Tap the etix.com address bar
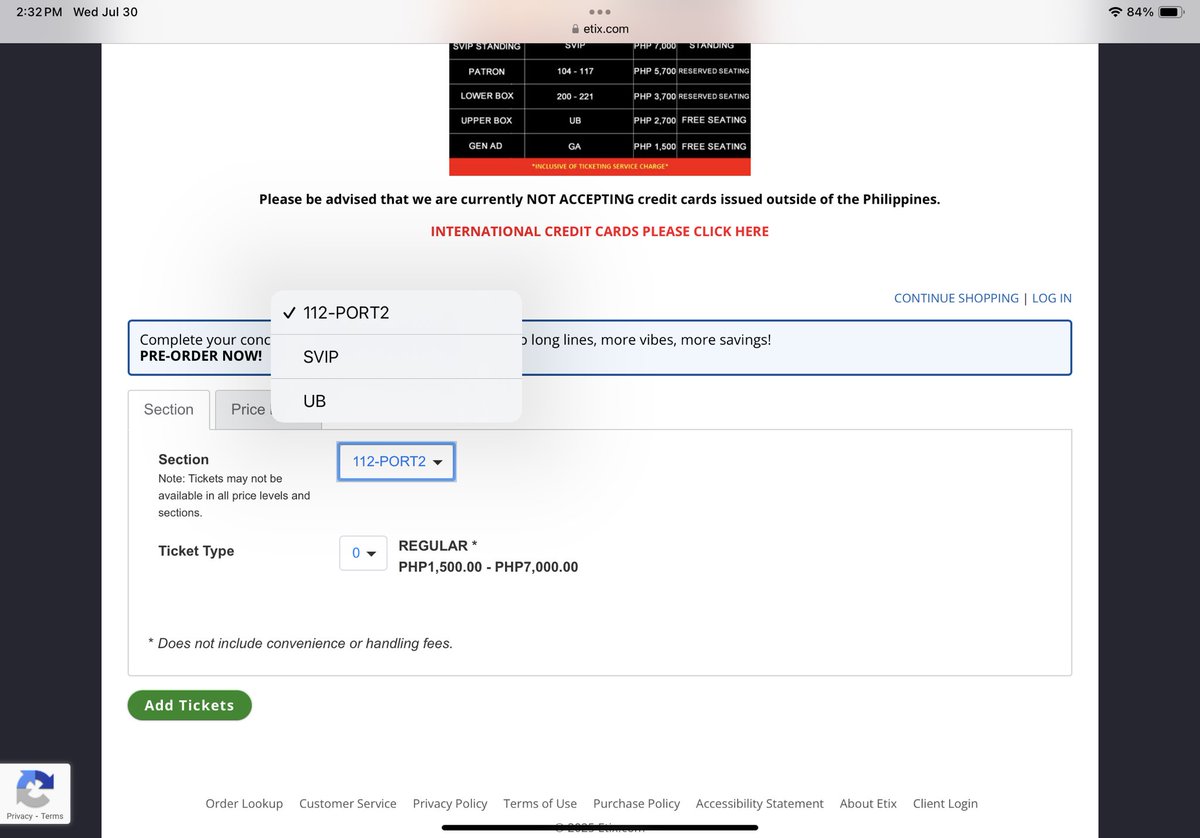 point(600,29)
